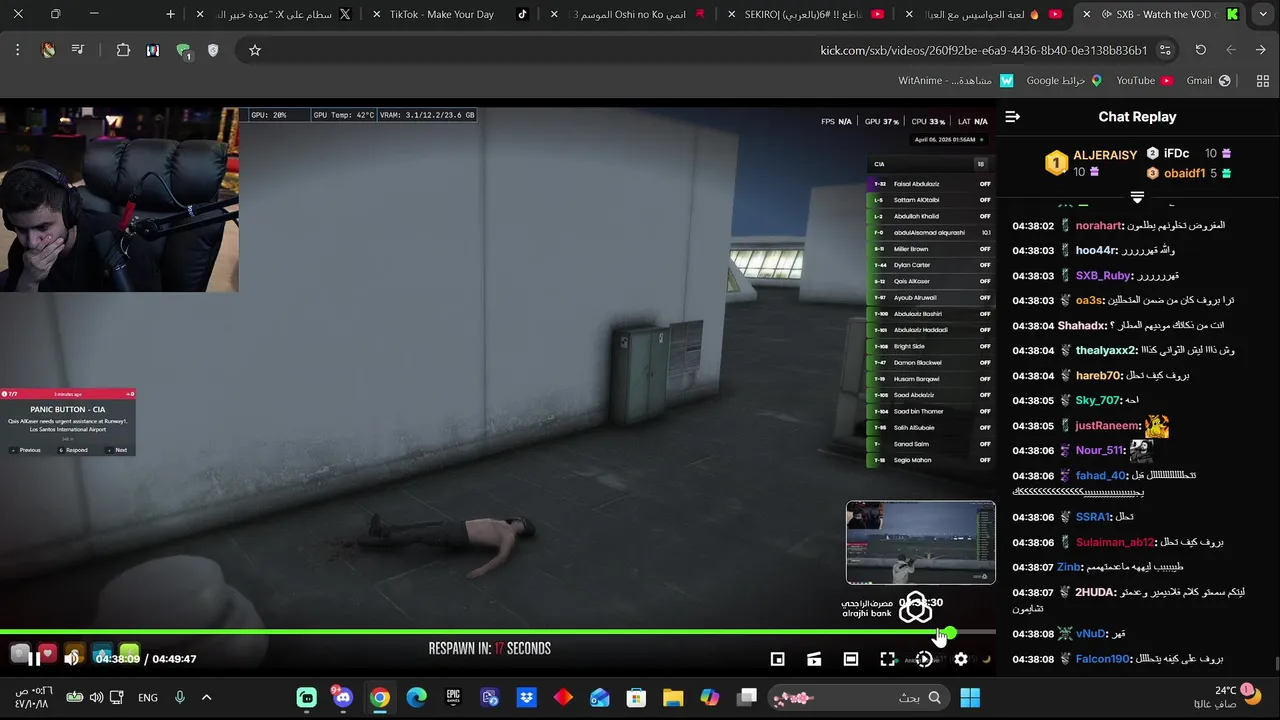The width and height of the screenshot is (1280, 720).
Task: Expand the gift leaderboard with the down arrow
Action: (x=1137, y=197)
